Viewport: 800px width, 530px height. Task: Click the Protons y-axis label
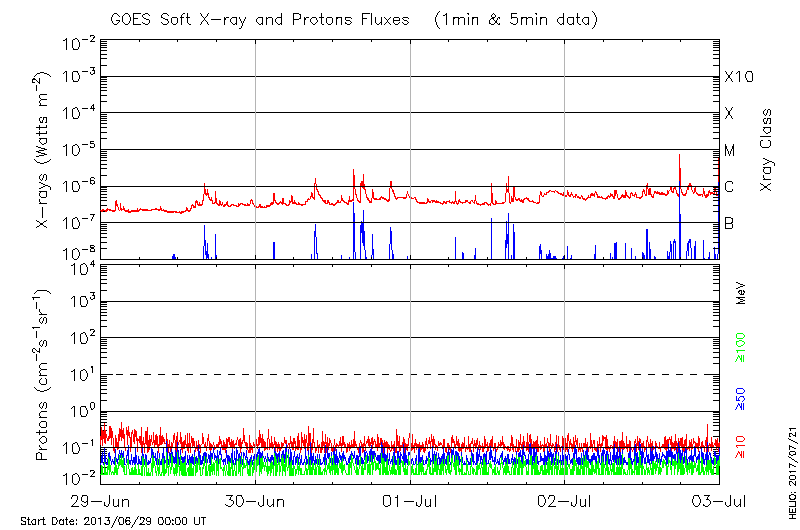click(x=44, y=376)
